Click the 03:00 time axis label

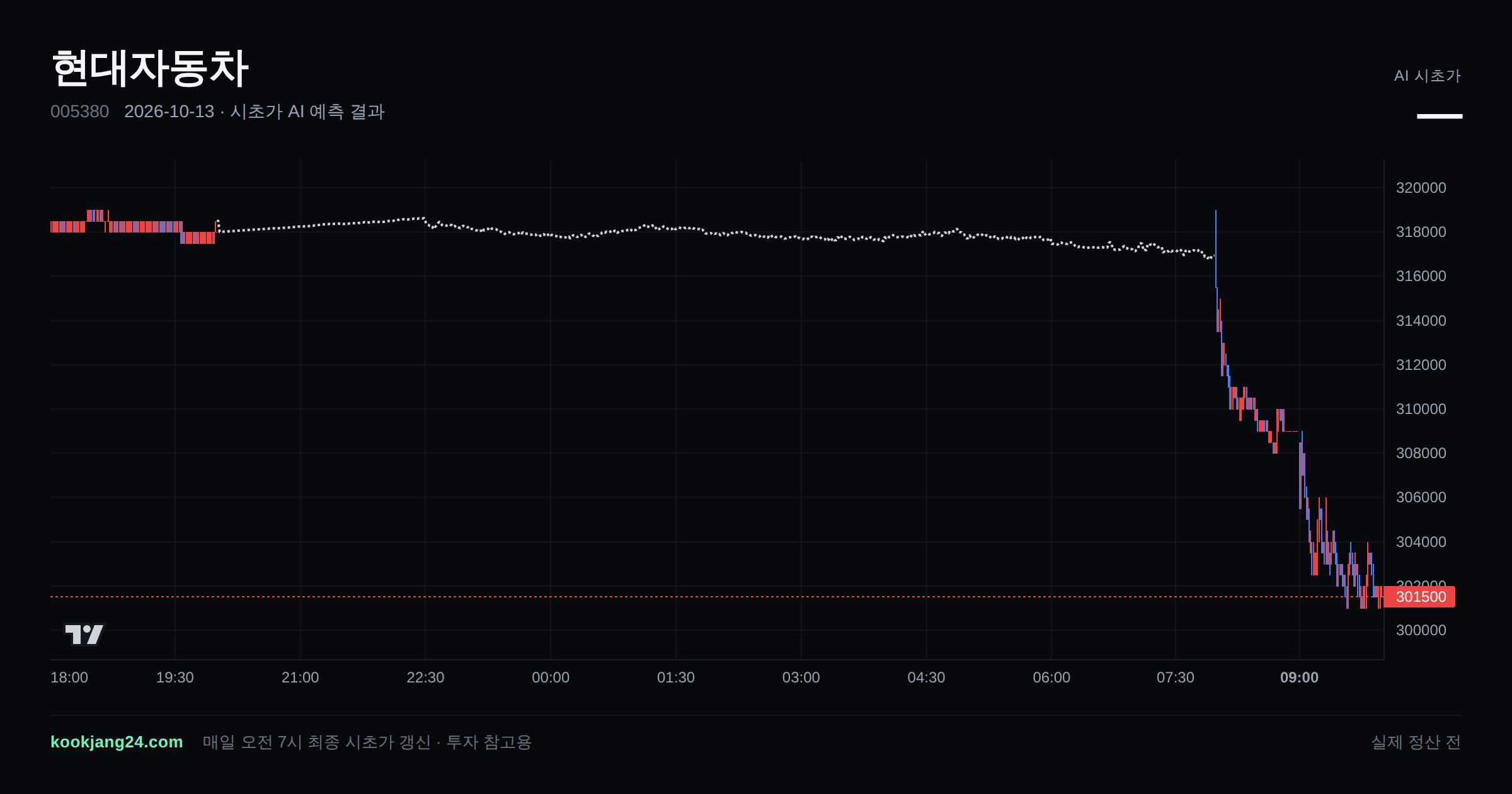801,677
